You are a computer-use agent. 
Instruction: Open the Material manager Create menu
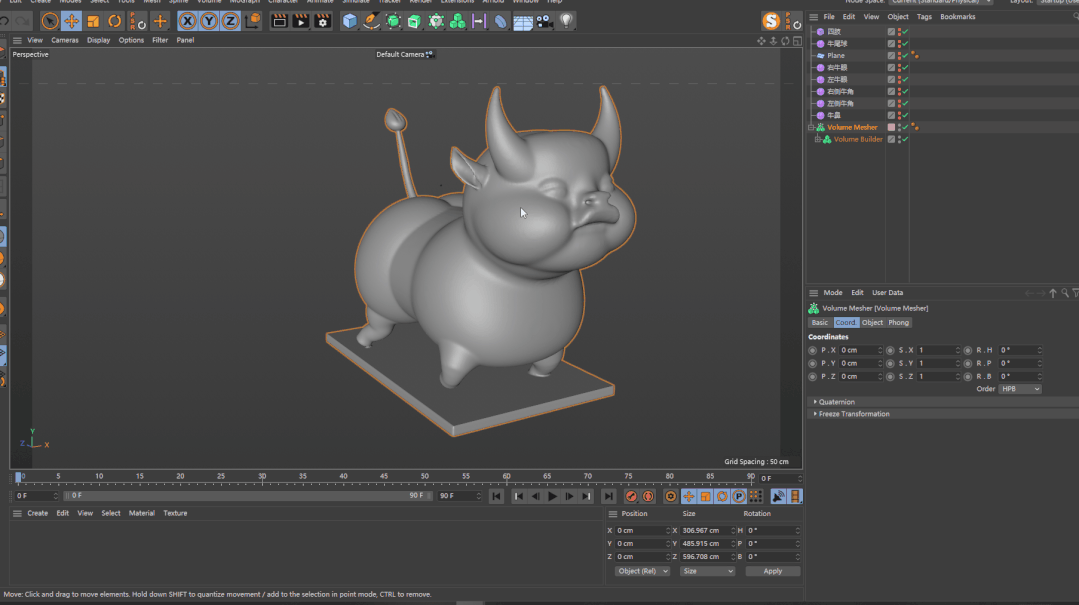click(x=37, y=513)
